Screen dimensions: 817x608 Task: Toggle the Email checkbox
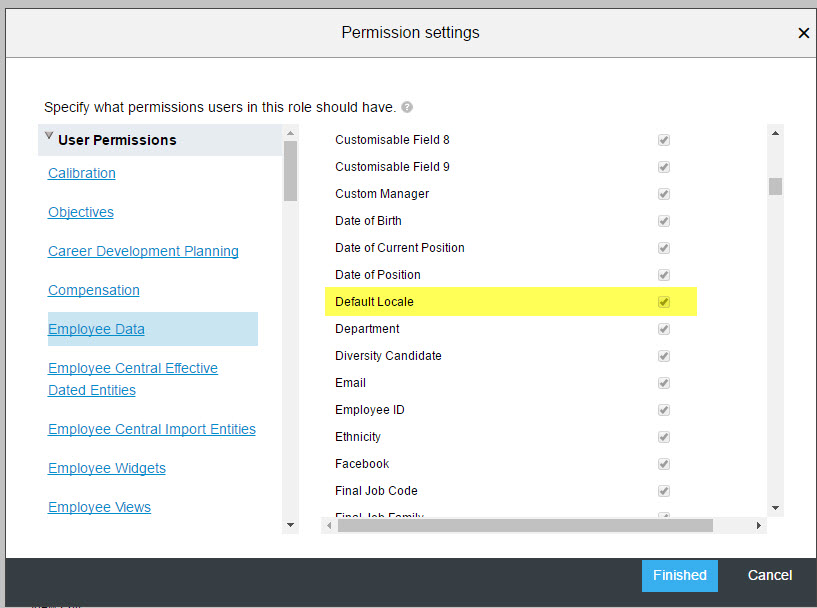coord(664,383)
